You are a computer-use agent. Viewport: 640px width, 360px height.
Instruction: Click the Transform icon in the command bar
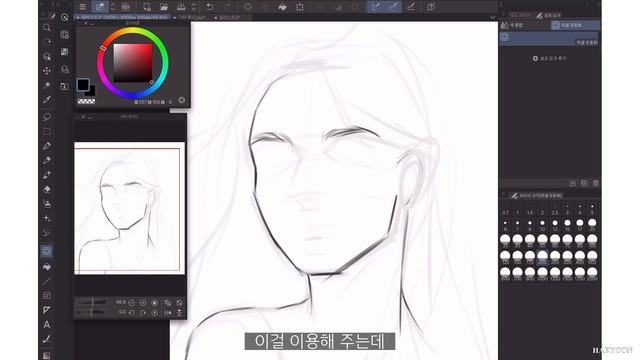[300, 7]
